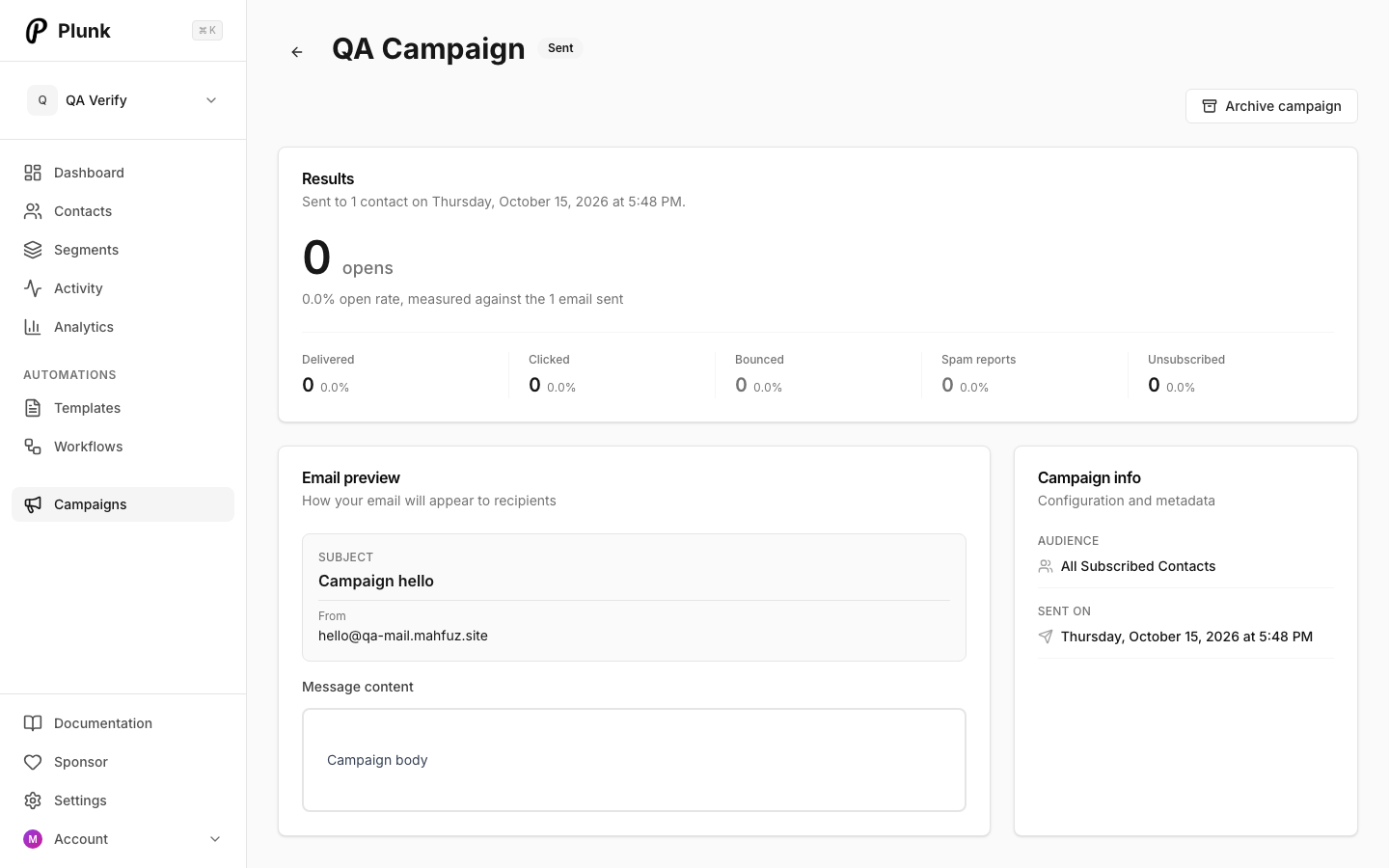This screenshot has width=1389, height=868.
Task: Click the Delivered stat value
Action: tap(308, 385)
